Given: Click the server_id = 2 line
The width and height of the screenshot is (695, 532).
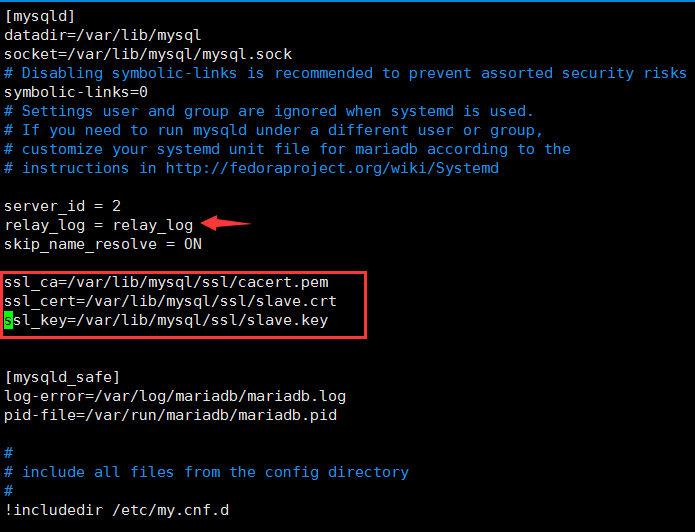Looking at the screenshot, I should 62,206.
